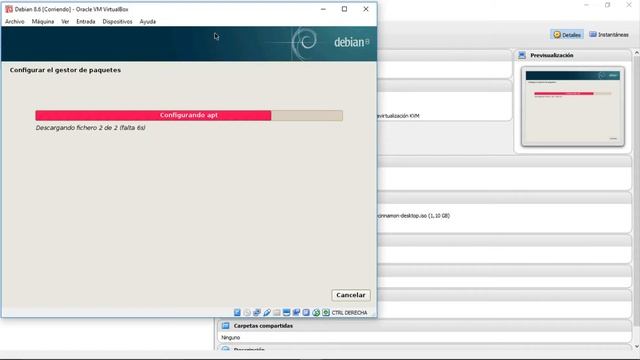Close the Debian VM window
Image resolution: width=640 pixels, height=360 pixels.
point(366,9)
